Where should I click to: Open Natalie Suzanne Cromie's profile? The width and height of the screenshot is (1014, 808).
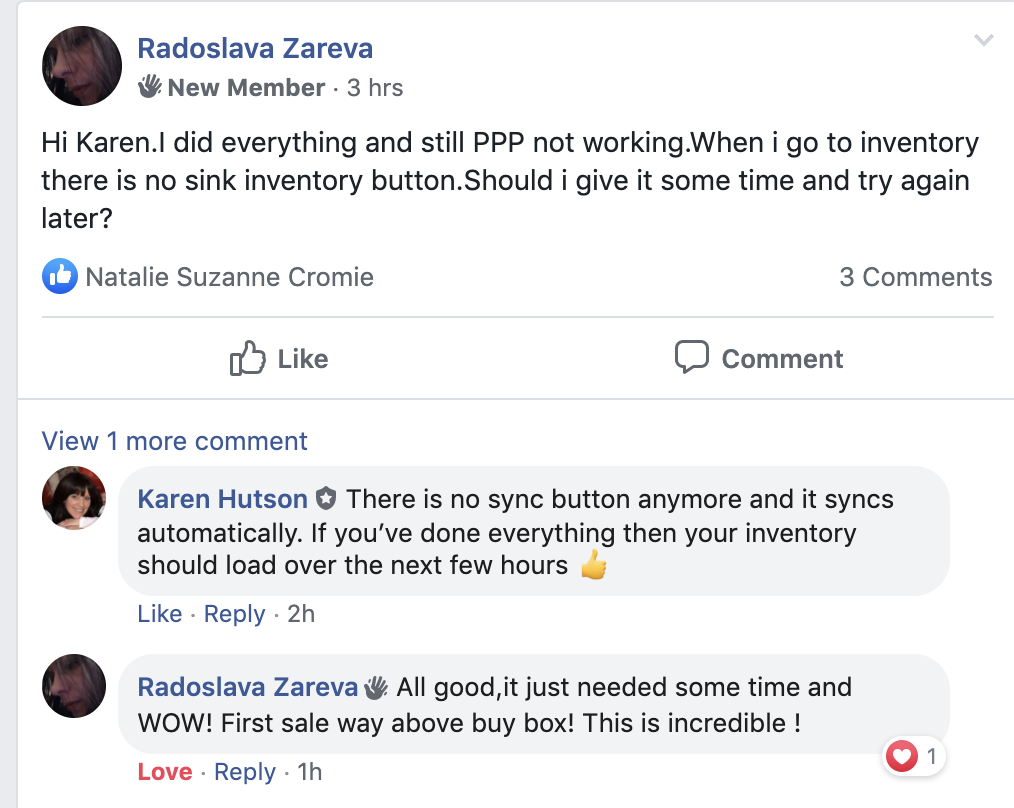(x=230, y=277)
